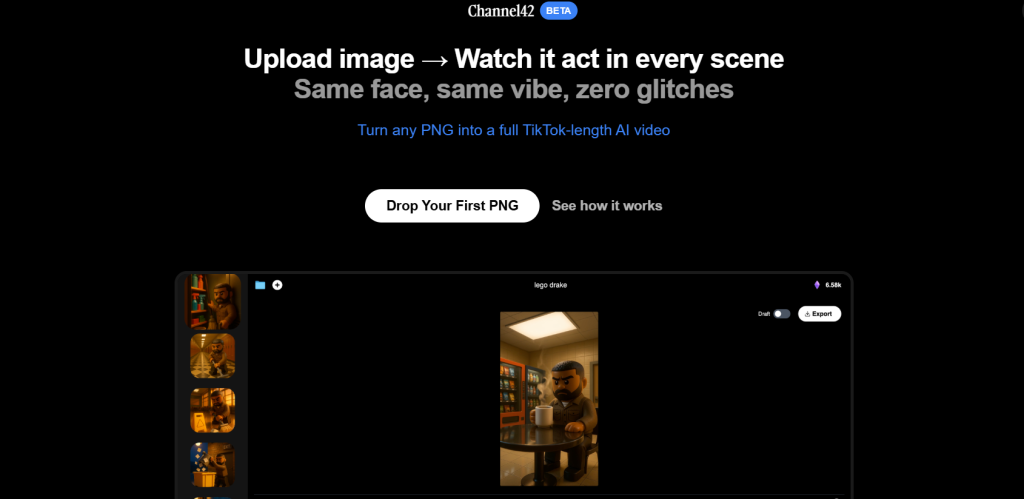Select the fourth scene thumbnail with blue background
The image size is (1024, 499).
click(213, 464)
